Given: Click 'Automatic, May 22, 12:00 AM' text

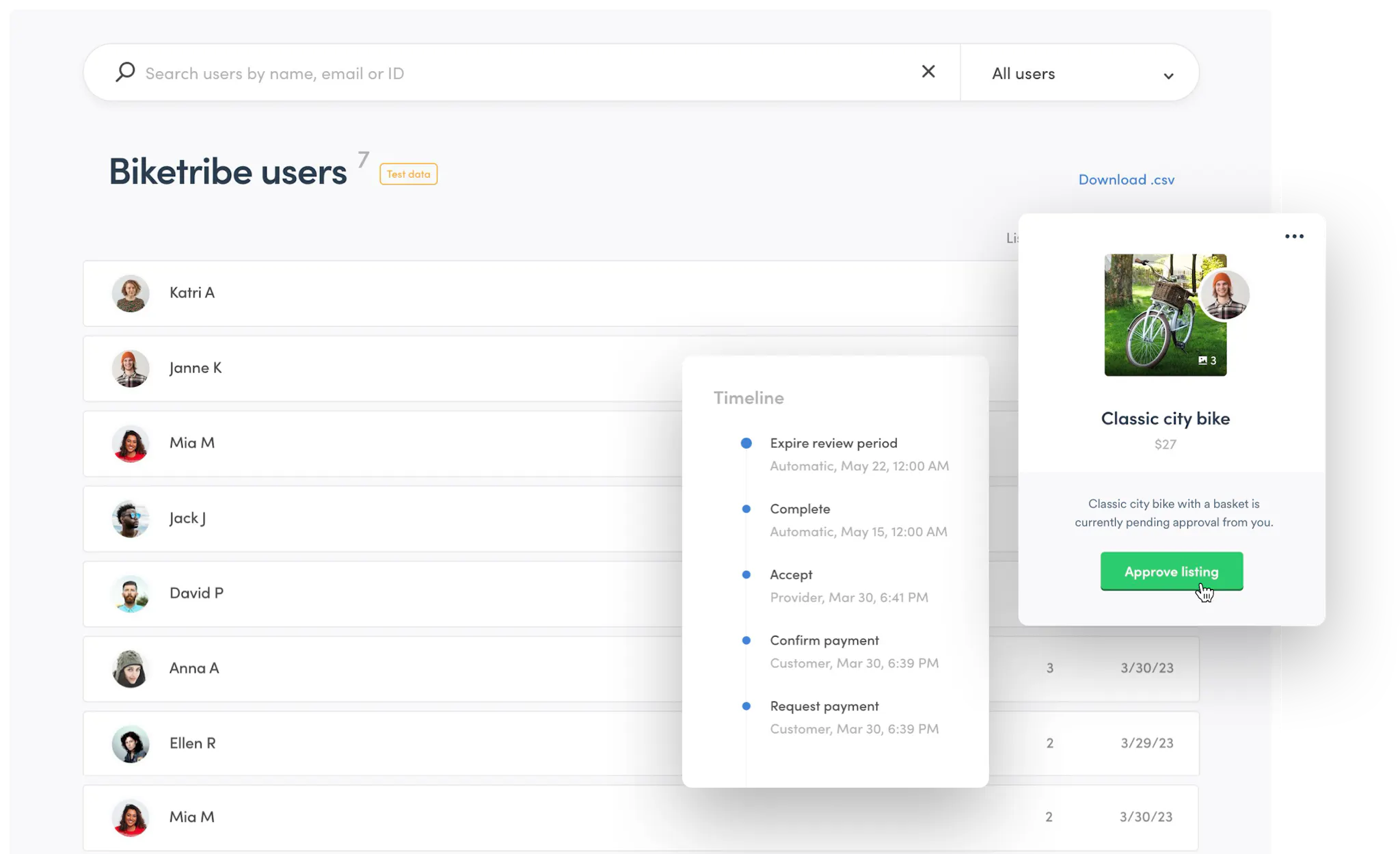Looking at the screenshot, I should (859, 466).
